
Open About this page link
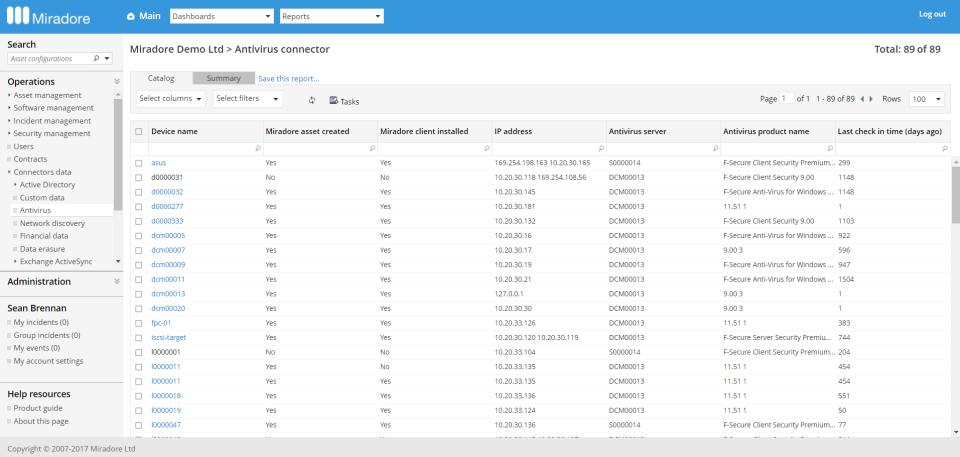pyautogui.click(x=41, y=421)
